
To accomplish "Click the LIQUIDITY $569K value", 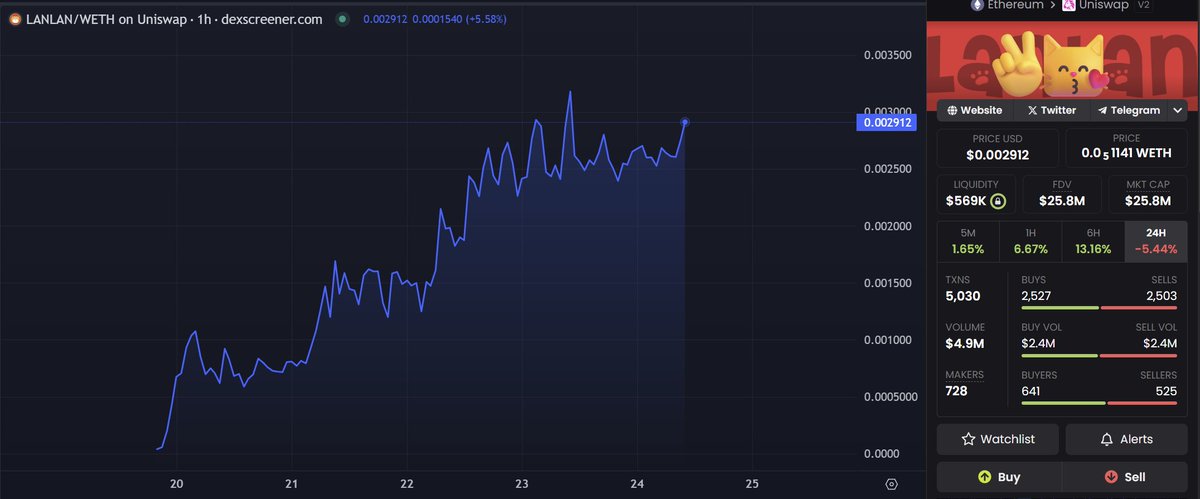I will pos(966,201).
